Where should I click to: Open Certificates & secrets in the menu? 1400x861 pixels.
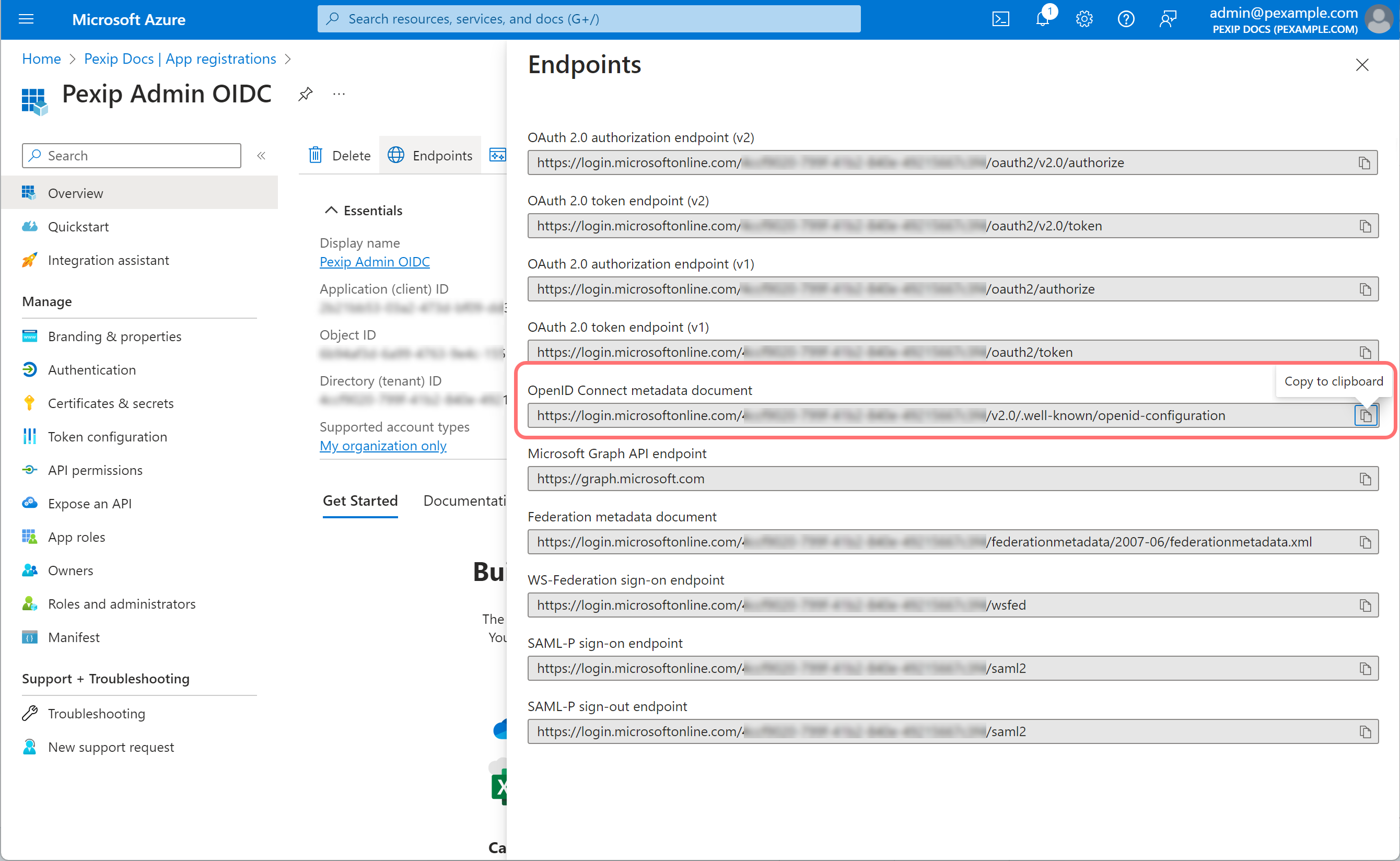pyautogui.click(x=110, y=403)
